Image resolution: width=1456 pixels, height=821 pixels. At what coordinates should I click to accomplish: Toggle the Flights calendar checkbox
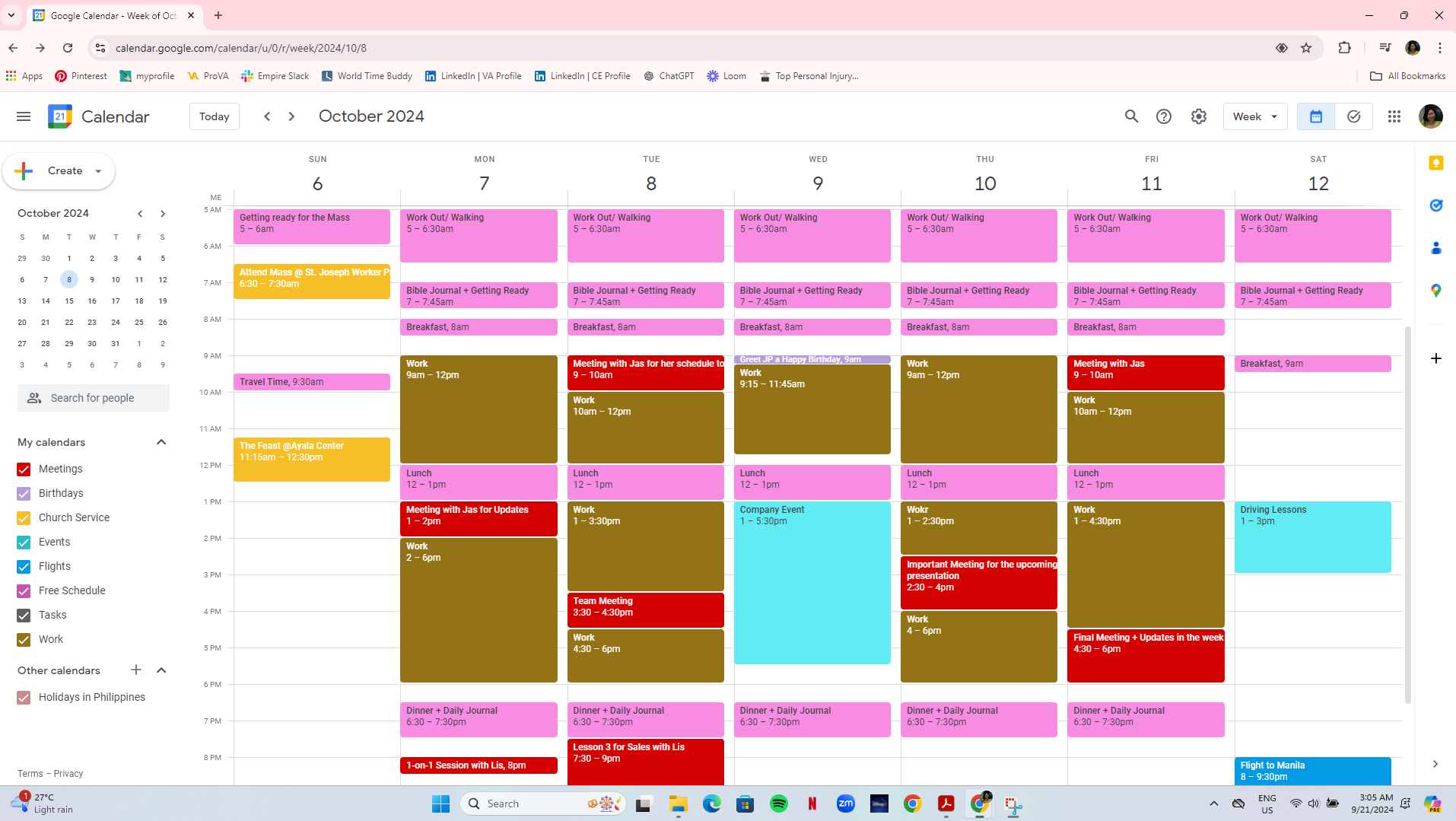(x=24, y=567)
